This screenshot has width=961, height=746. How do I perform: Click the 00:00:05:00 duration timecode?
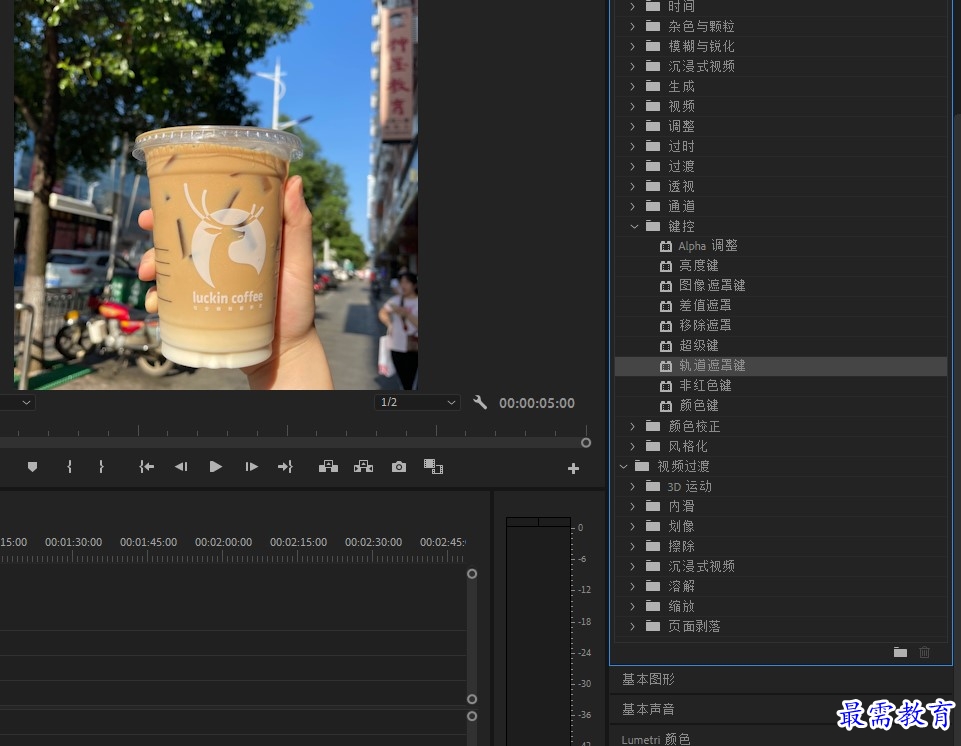click(x=537, y=403)
